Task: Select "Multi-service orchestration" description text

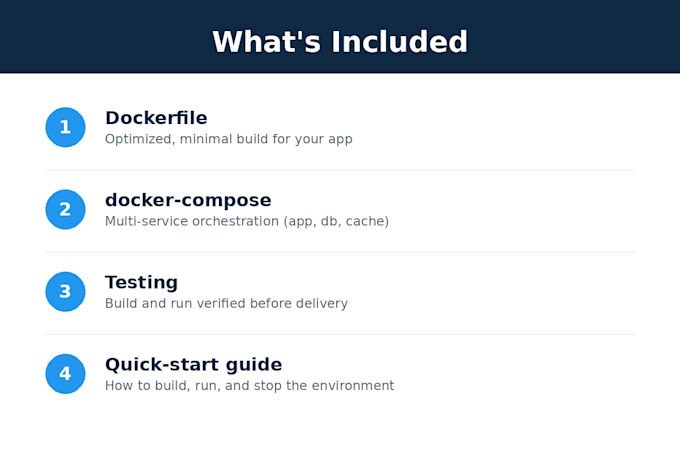Action: point(192,221)
